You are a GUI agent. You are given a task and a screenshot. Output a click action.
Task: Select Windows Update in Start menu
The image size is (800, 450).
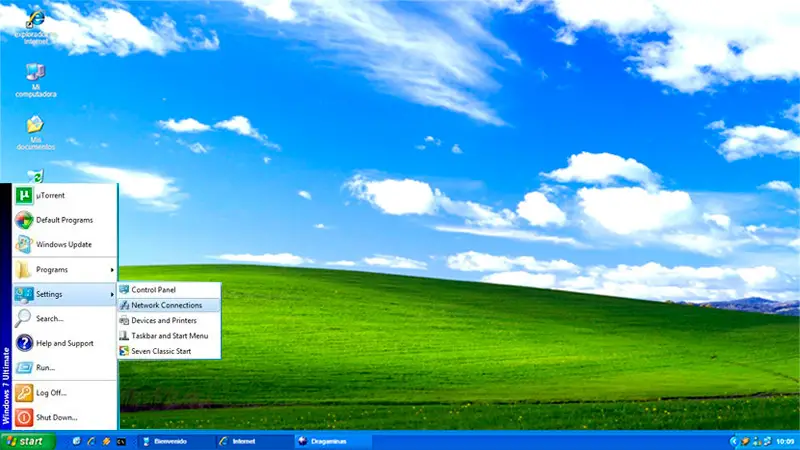pyautogui.click(x=65, y=244)
